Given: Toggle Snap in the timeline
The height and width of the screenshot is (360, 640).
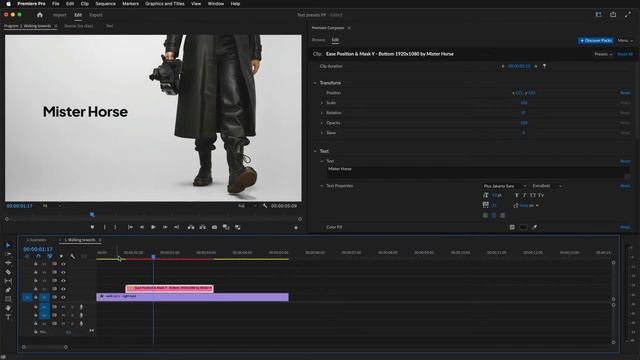Looking at the screenshot, I should pos(38,256).
